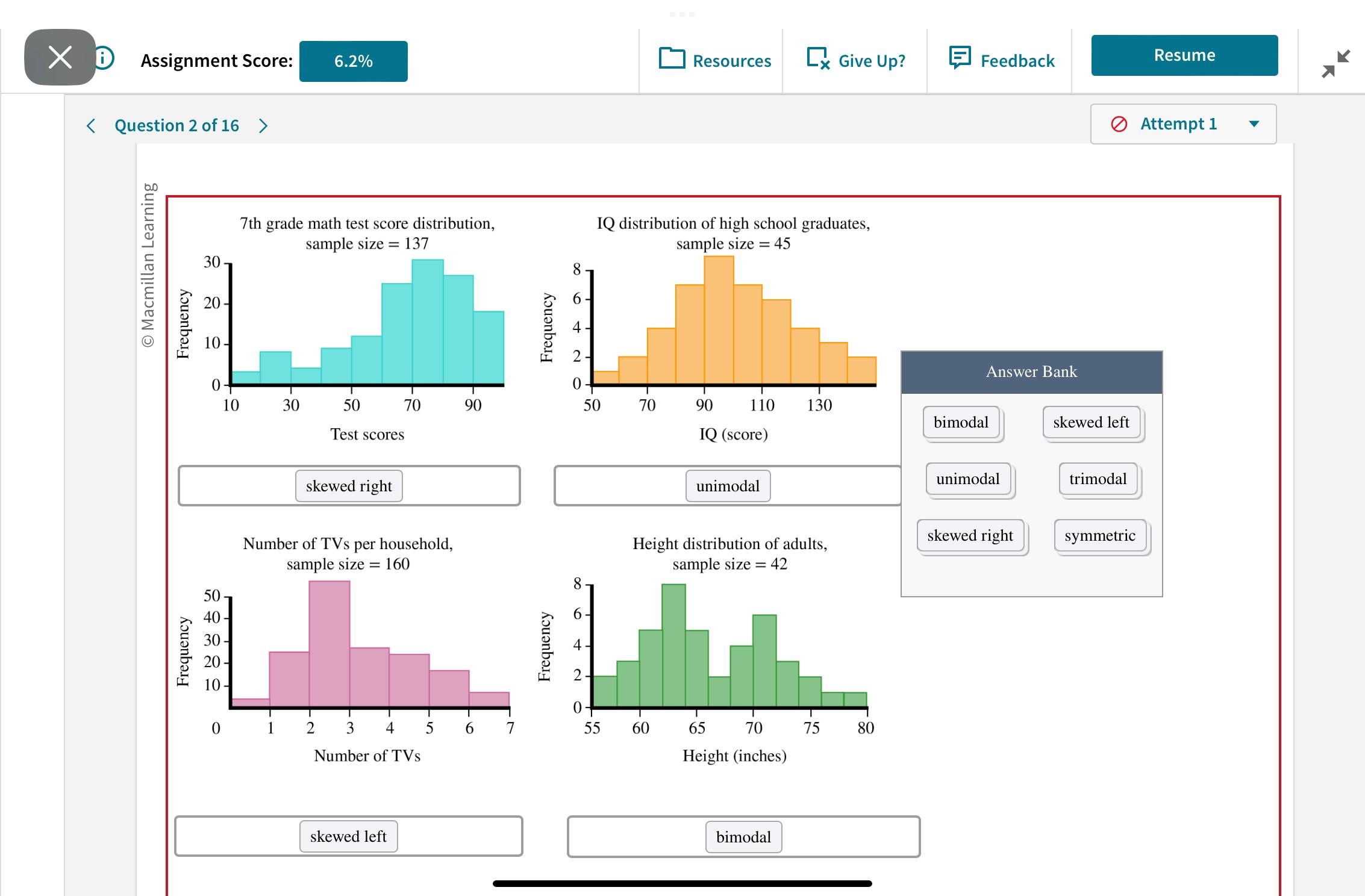Click skewed left answer under Number of TVs
Viewport: 1365px width, 896px height.
click(348, 836)
